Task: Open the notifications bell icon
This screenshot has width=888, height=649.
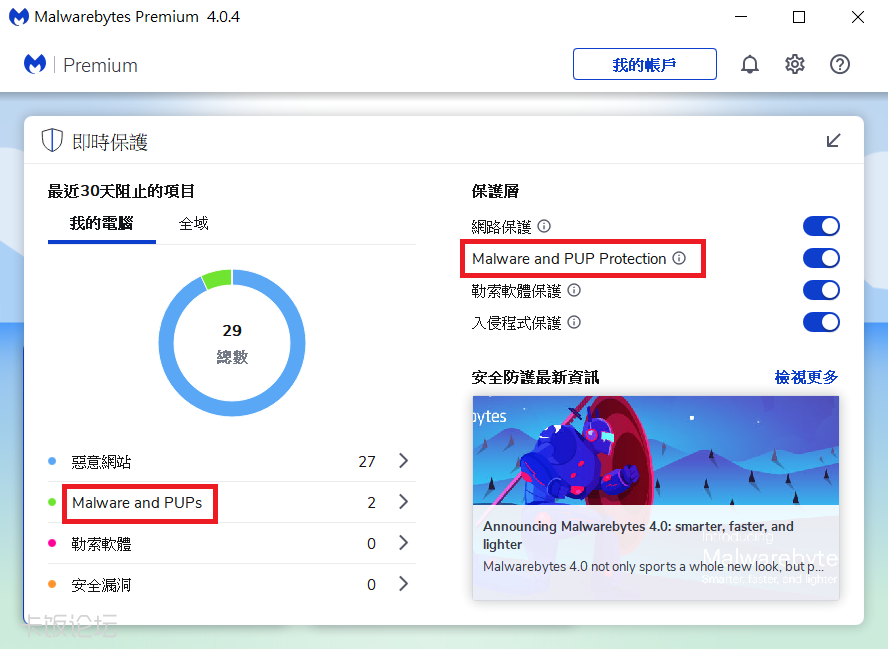Action: click(750, 65)
